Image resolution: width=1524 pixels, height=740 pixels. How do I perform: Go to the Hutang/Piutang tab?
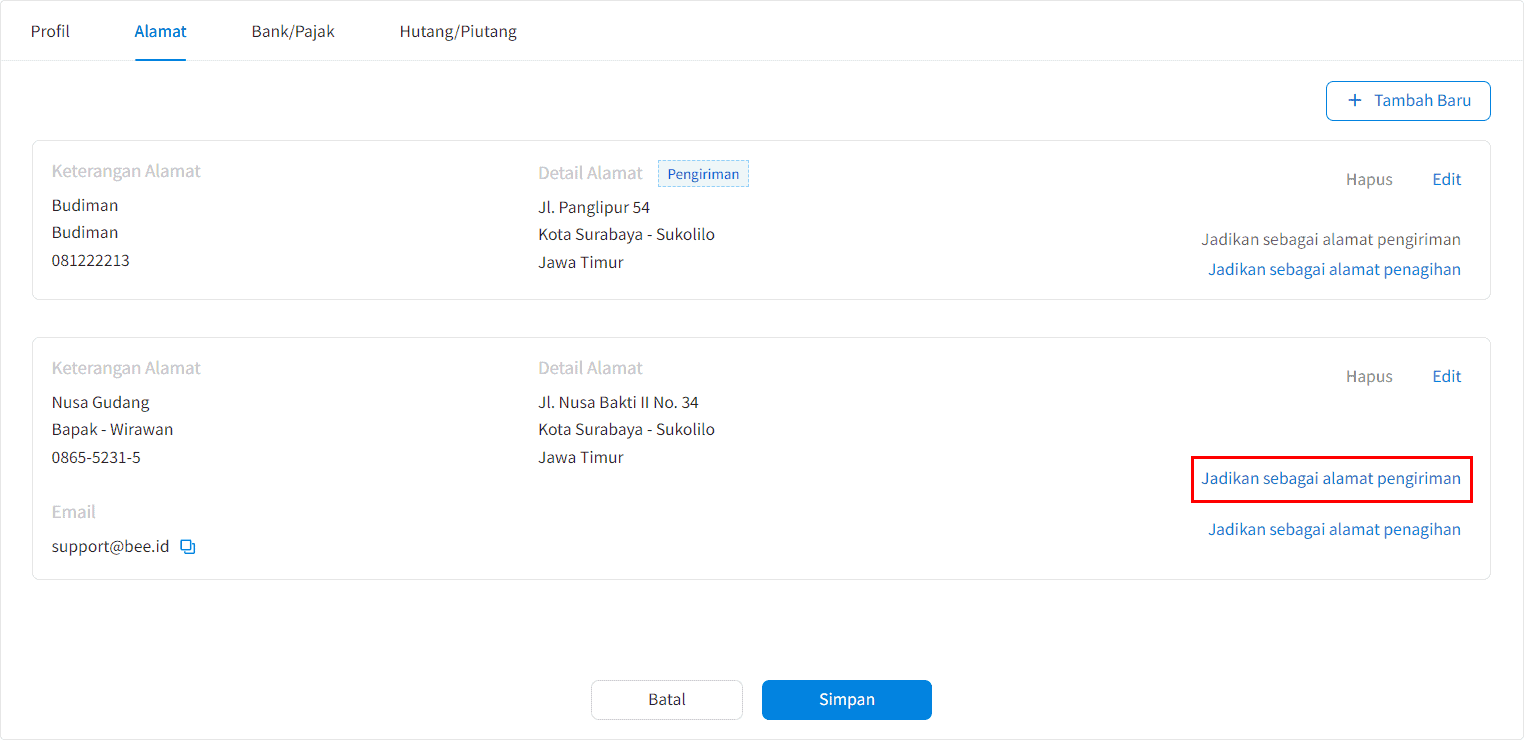click(458, 31)
